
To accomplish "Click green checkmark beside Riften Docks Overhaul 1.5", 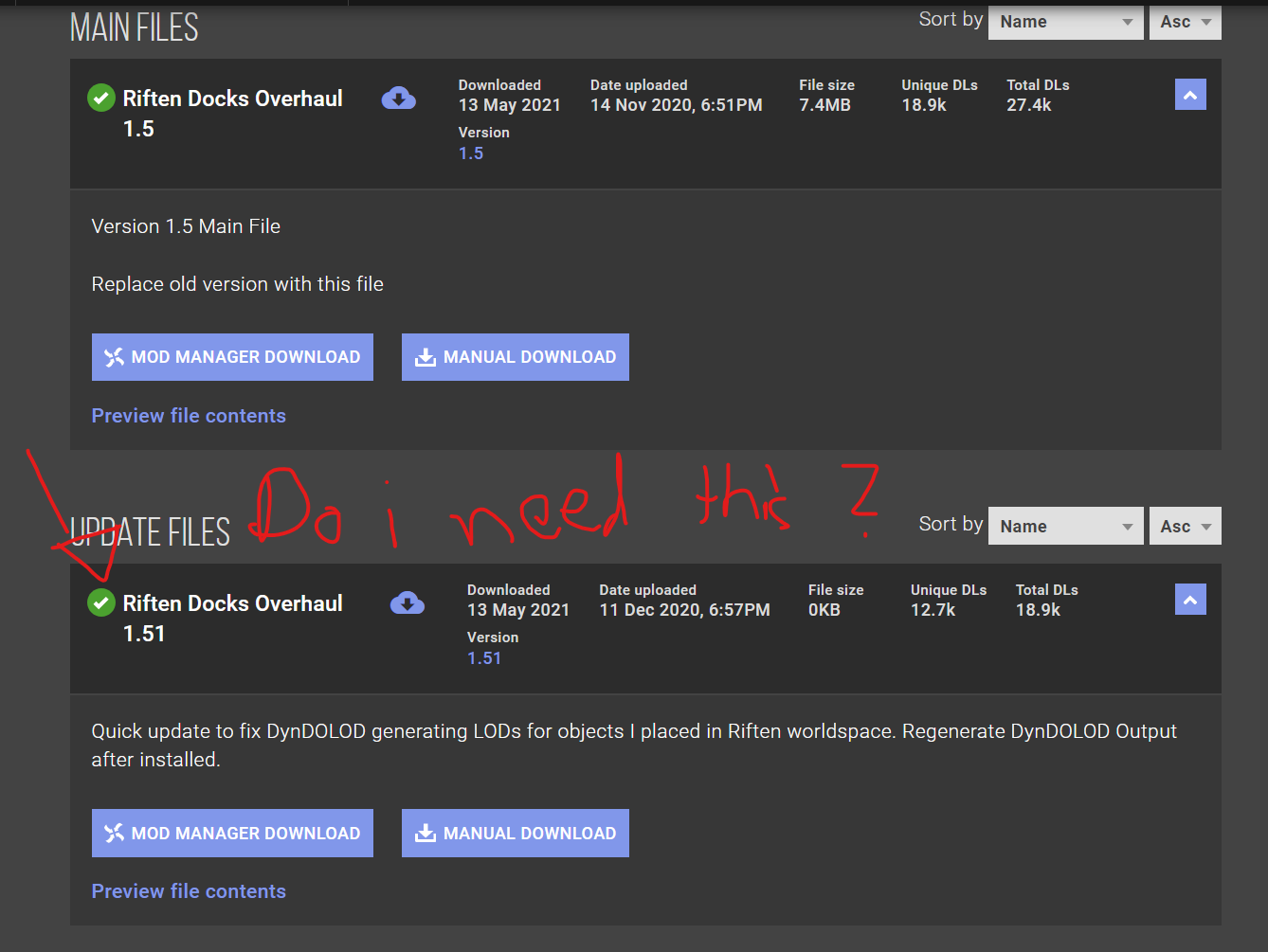I will pos(101,98).
